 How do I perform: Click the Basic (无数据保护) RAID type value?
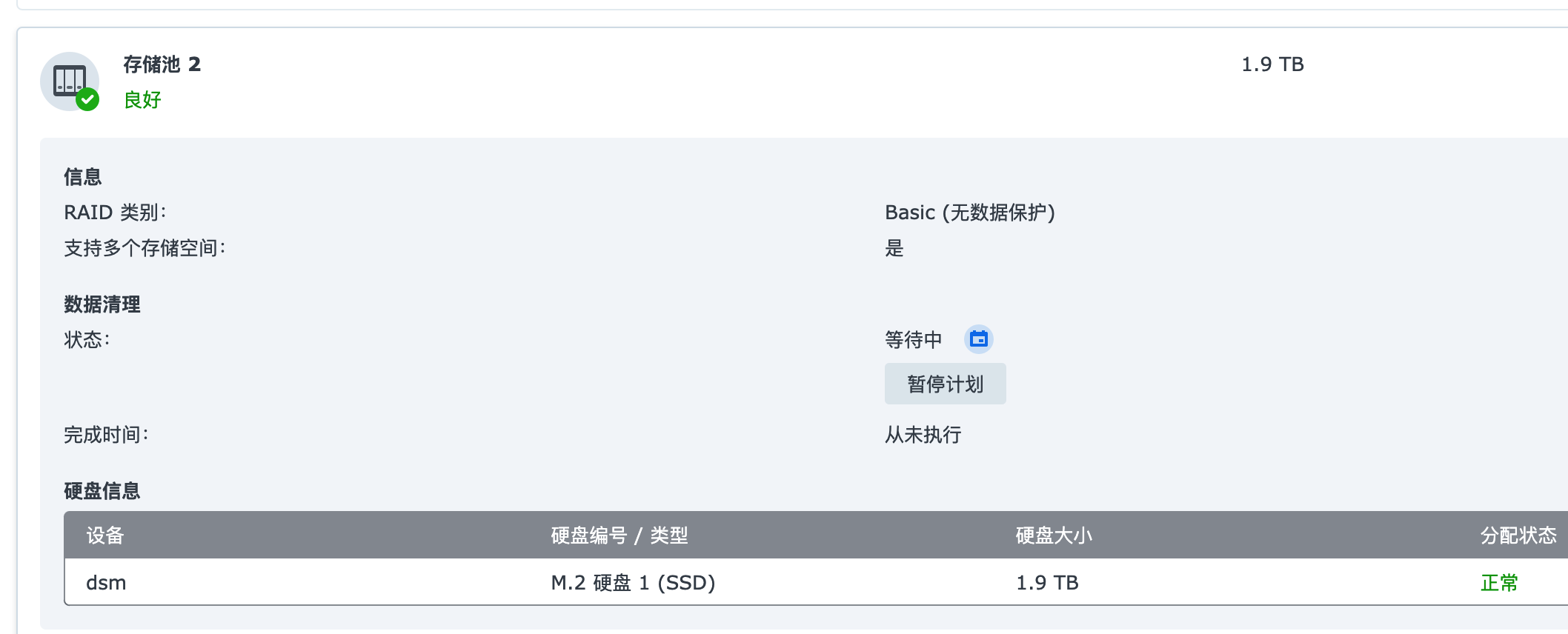pos(969,213)
